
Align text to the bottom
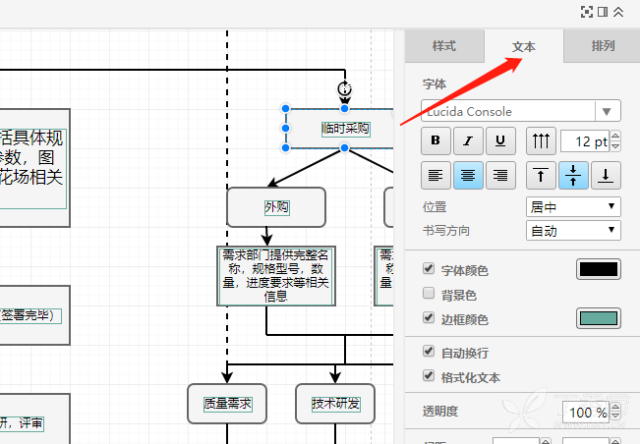click(606, 175)
